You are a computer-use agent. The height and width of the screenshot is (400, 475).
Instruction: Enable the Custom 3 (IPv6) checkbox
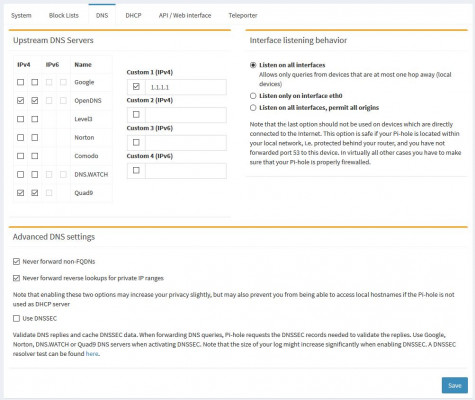(136, 142)
